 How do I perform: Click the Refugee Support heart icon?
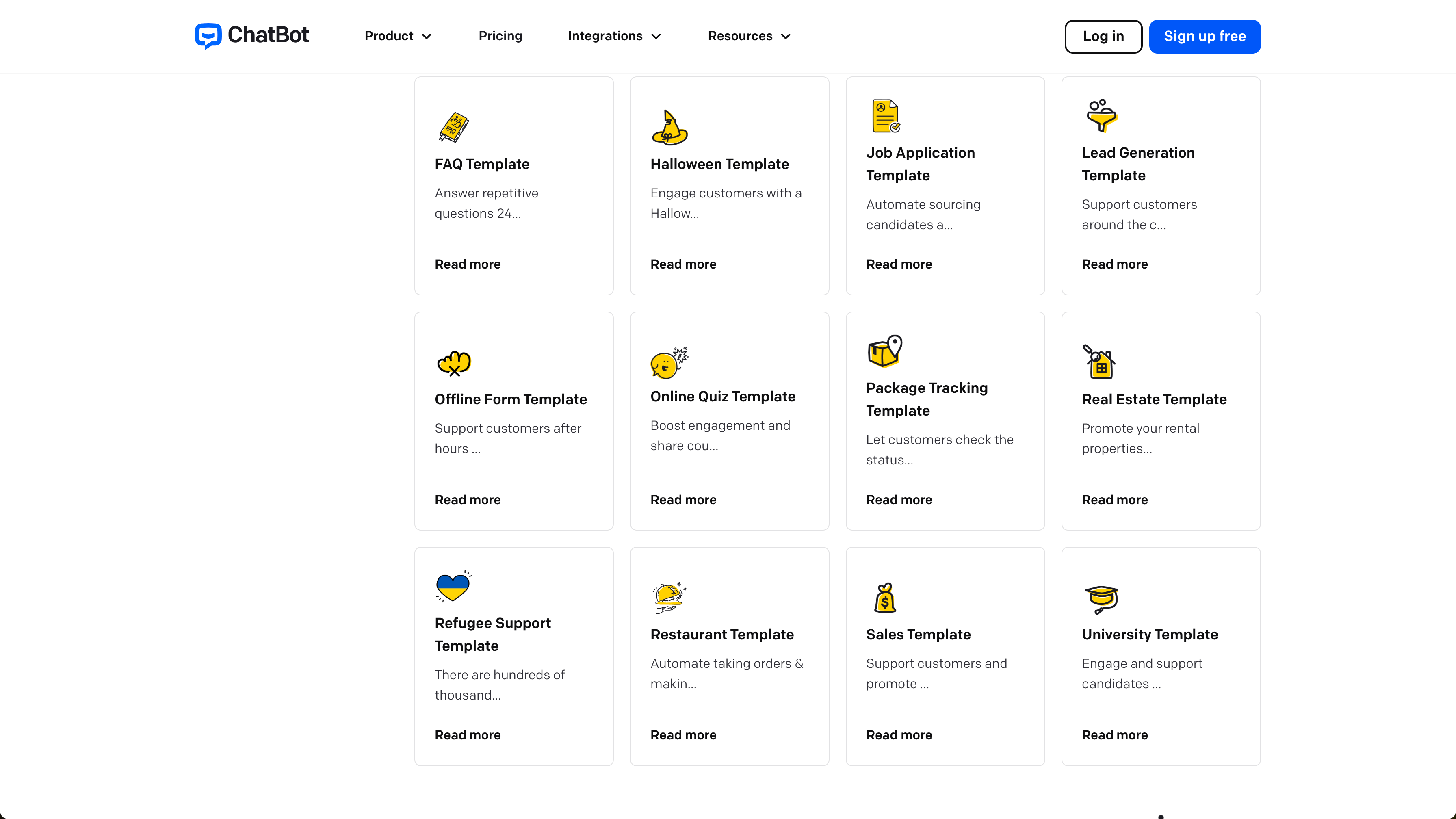coord(453,587)
